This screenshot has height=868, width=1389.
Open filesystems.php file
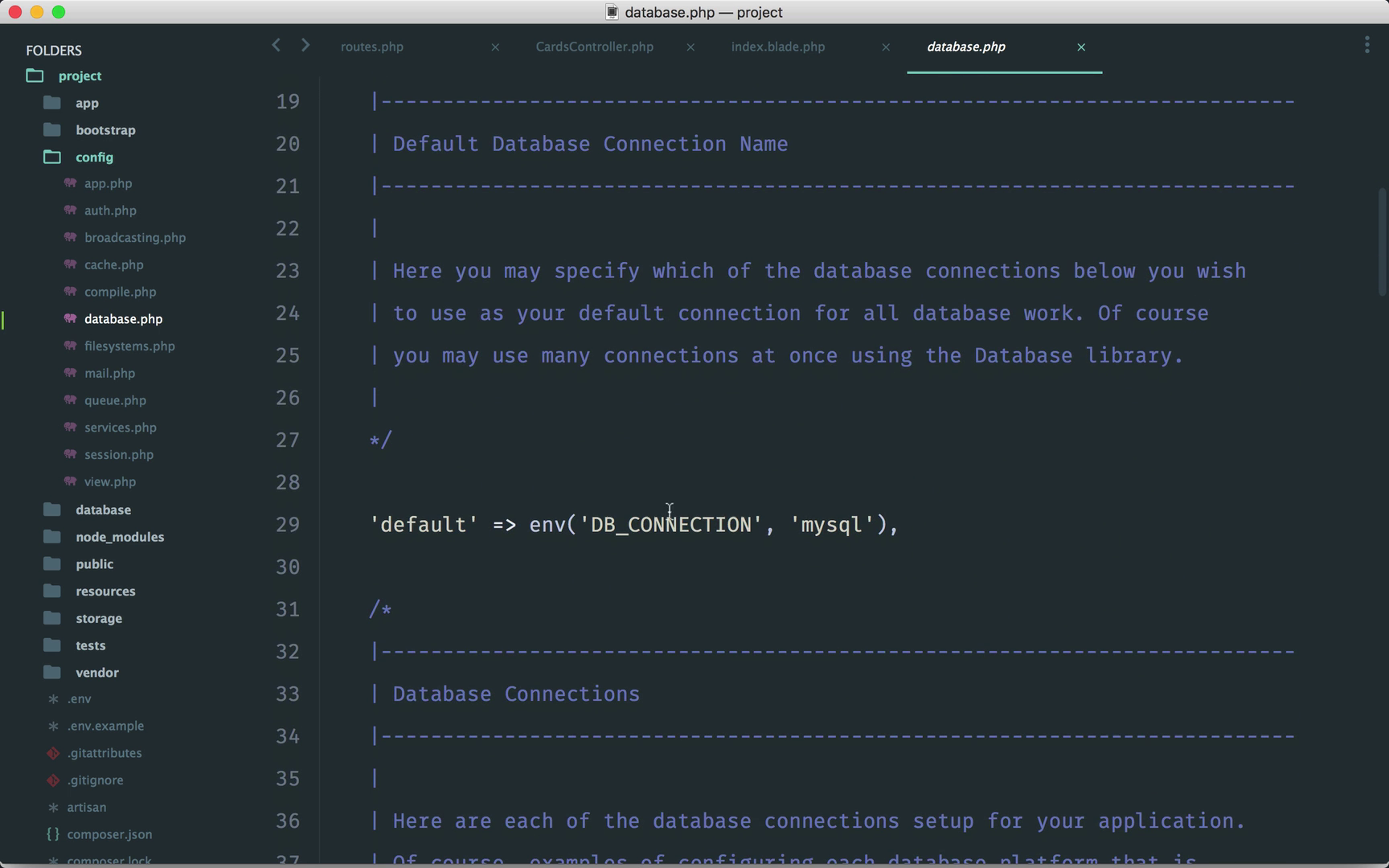tap(129, 346)
